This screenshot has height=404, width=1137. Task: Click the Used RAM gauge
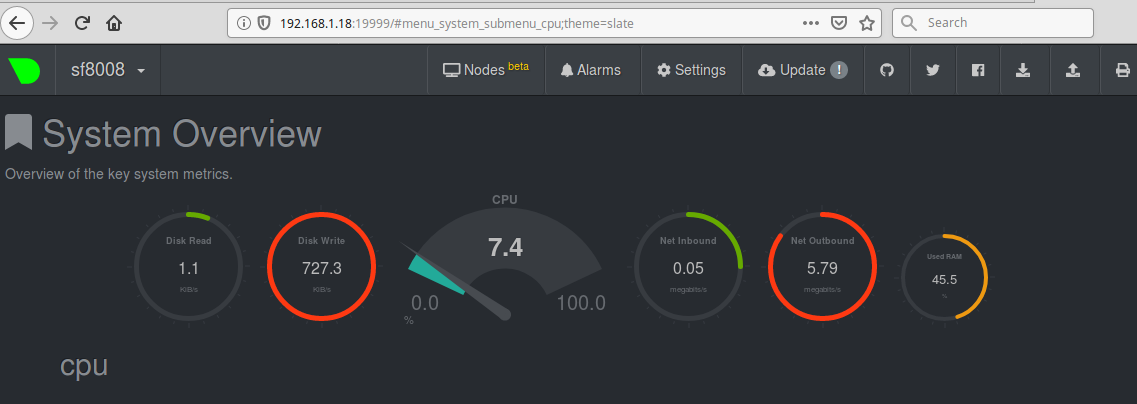[944, 278]
